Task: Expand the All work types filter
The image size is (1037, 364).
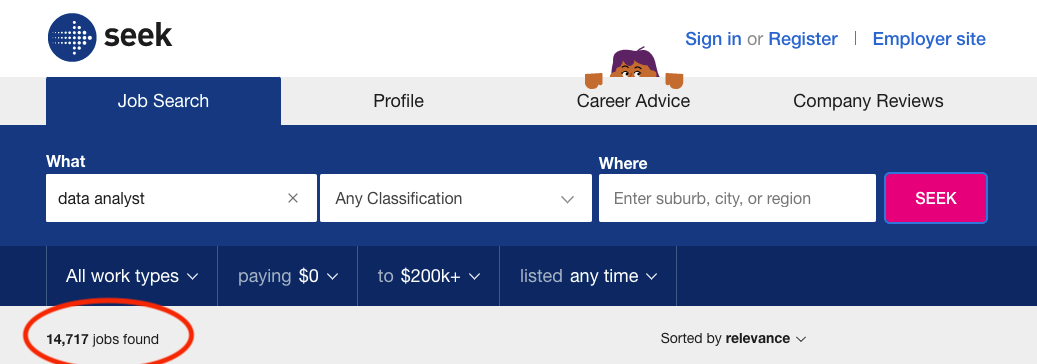Action: tap(132, 276)
